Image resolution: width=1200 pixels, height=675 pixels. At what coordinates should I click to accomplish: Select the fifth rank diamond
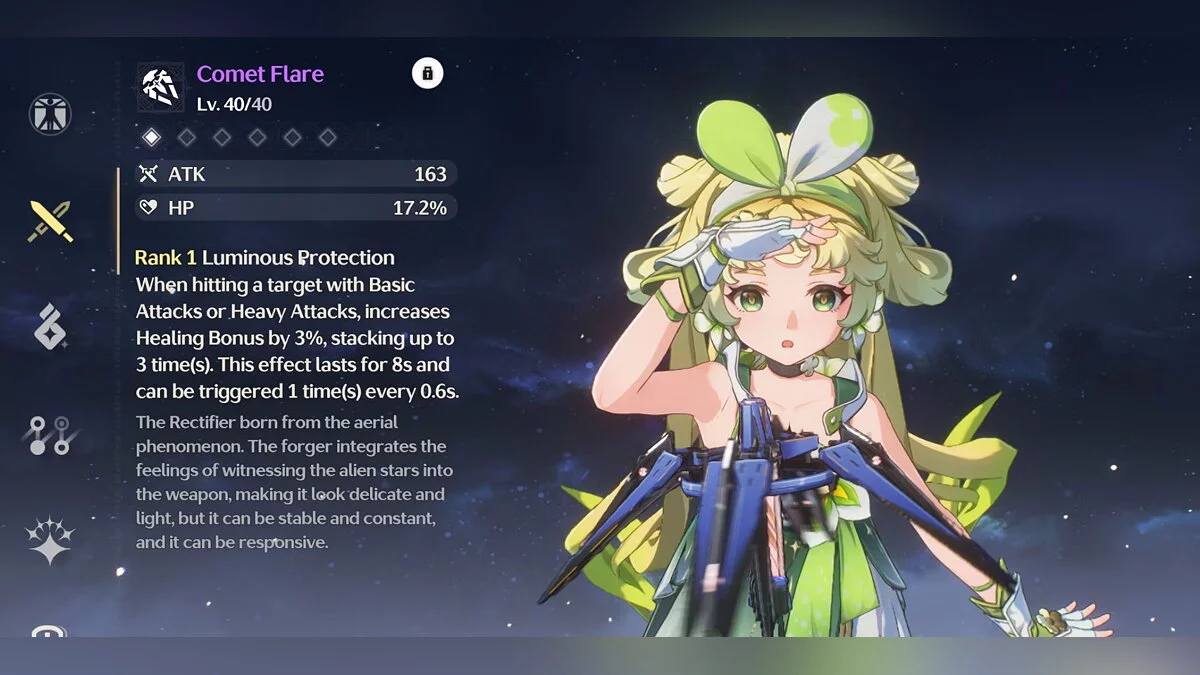(x=292, y=137)
